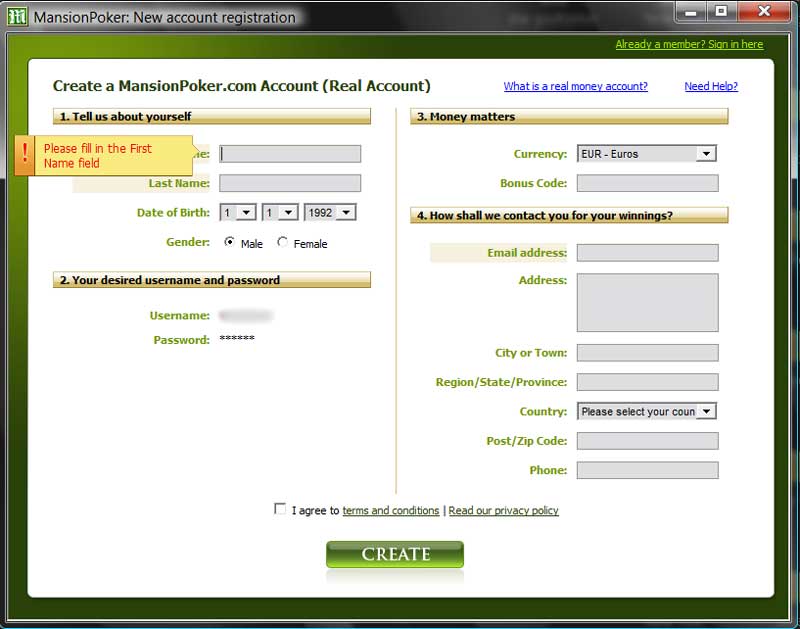Click into the Last Name field
The height and width of the screenshot is (629, 800).
click(x=290, y=183)
